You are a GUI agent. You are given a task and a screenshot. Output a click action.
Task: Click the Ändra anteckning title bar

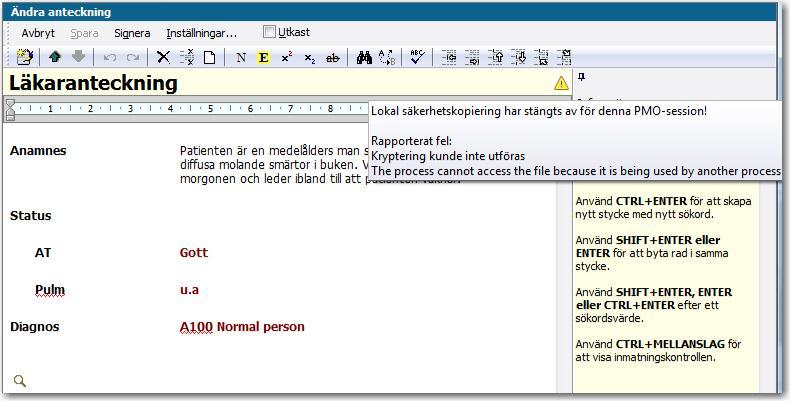pyautogui.click(x=389, y=12)
